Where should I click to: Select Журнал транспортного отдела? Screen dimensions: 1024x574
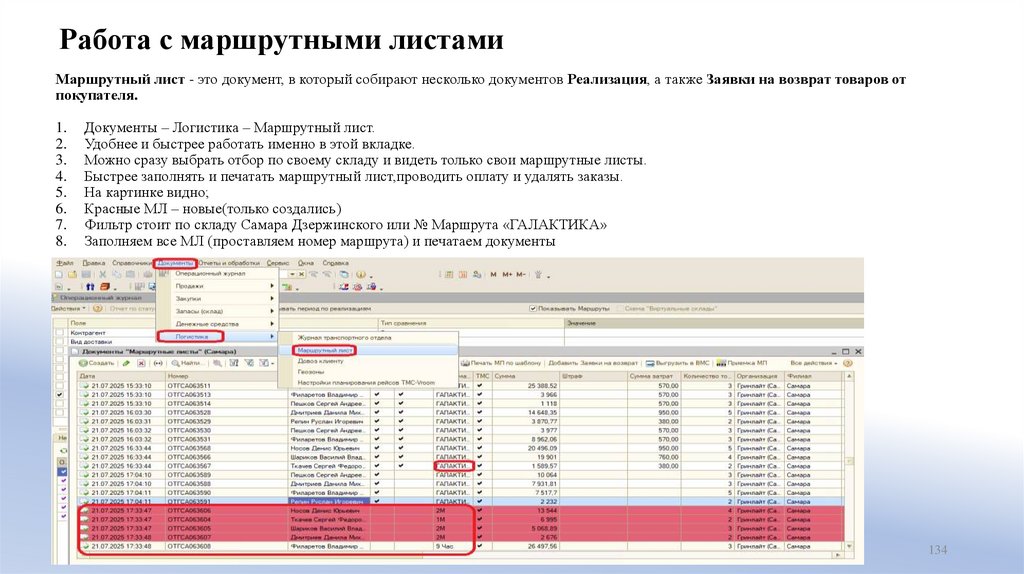pos(344,338)
